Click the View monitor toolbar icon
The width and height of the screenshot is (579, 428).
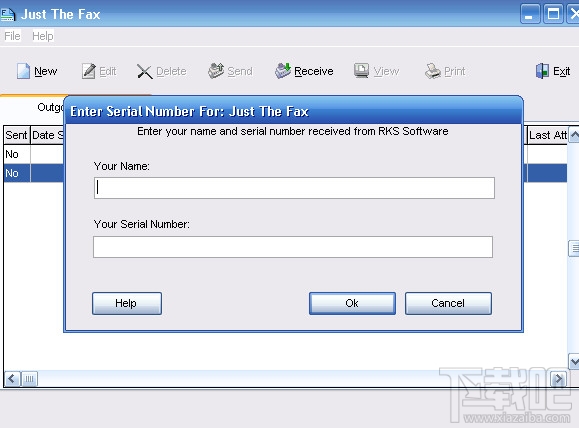(362, 71)
